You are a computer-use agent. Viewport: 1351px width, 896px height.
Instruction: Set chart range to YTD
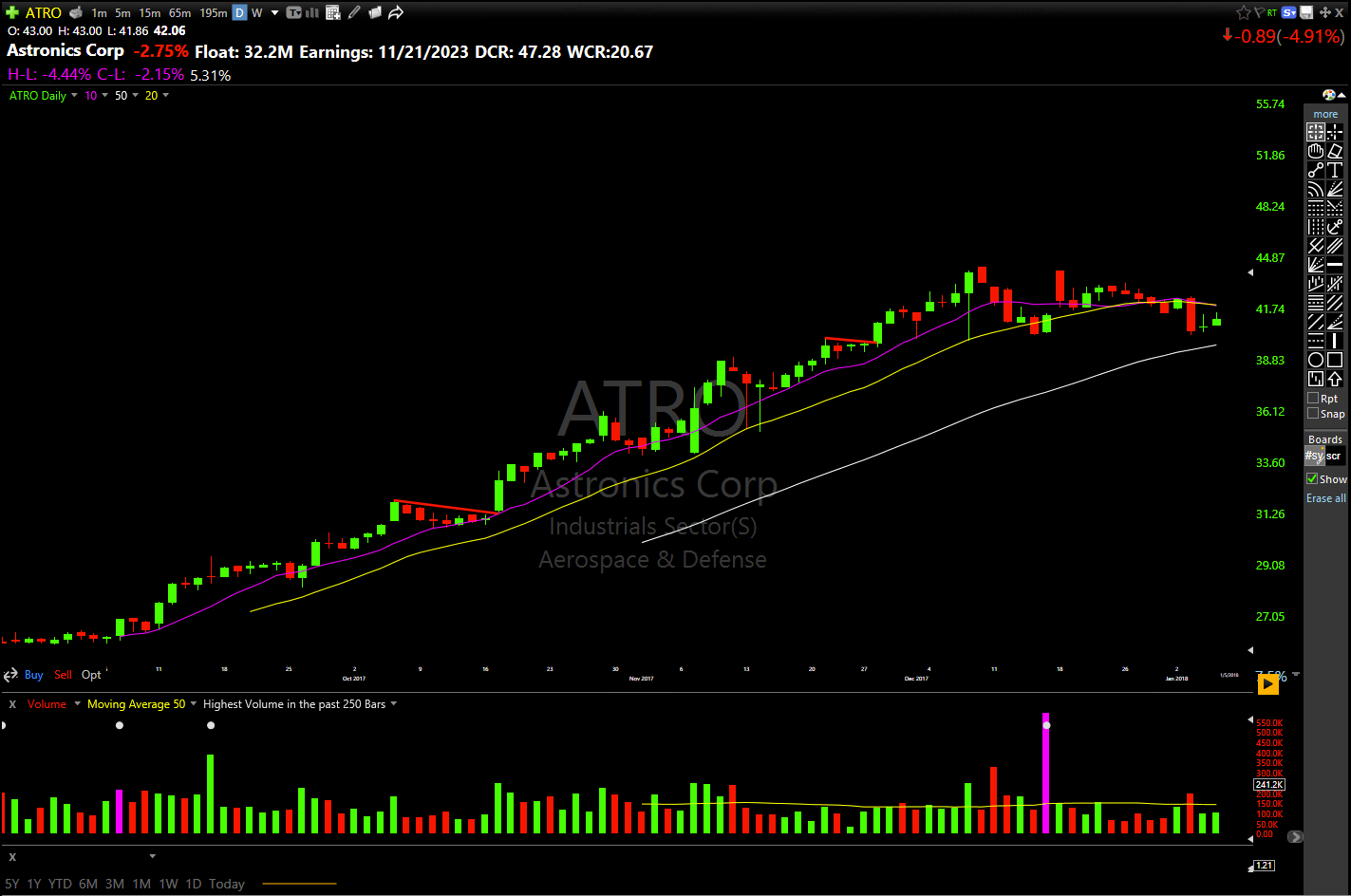point(60,884)
